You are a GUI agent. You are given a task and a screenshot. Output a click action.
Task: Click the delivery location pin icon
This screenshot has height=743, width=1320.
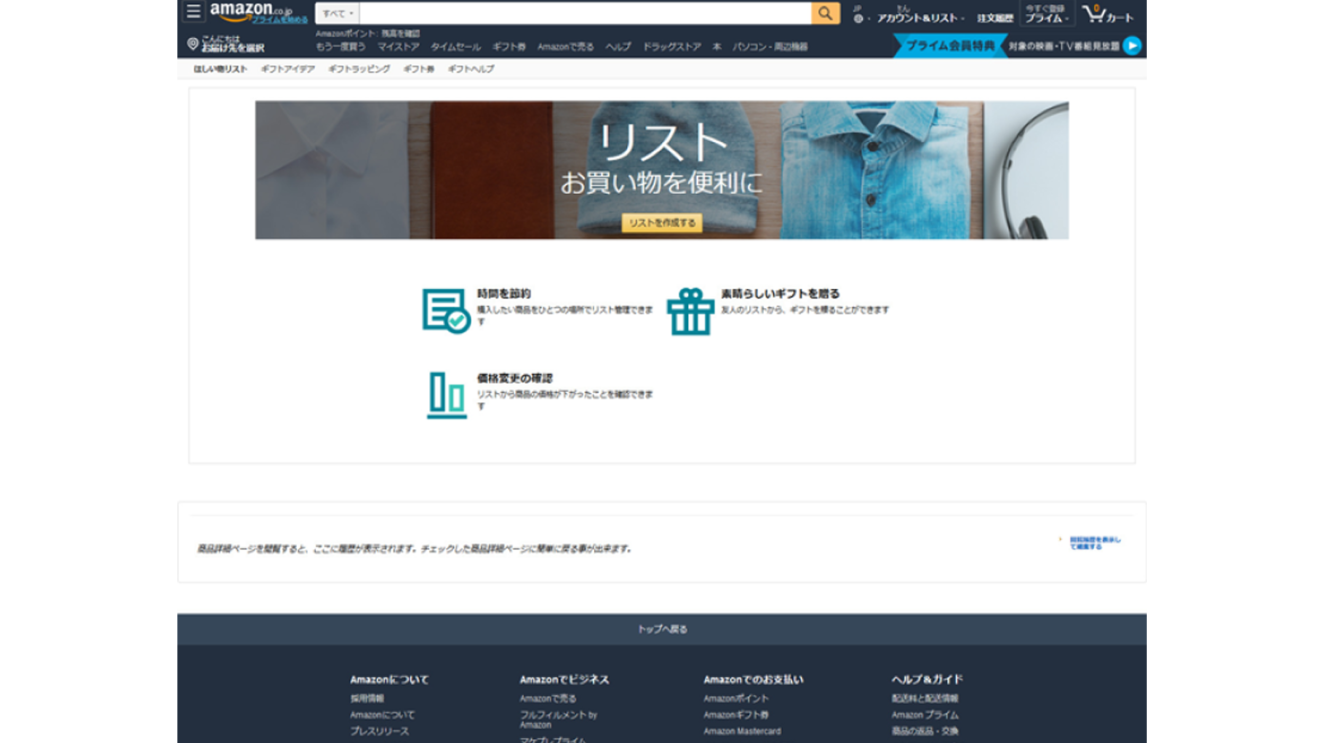(193, 44)
